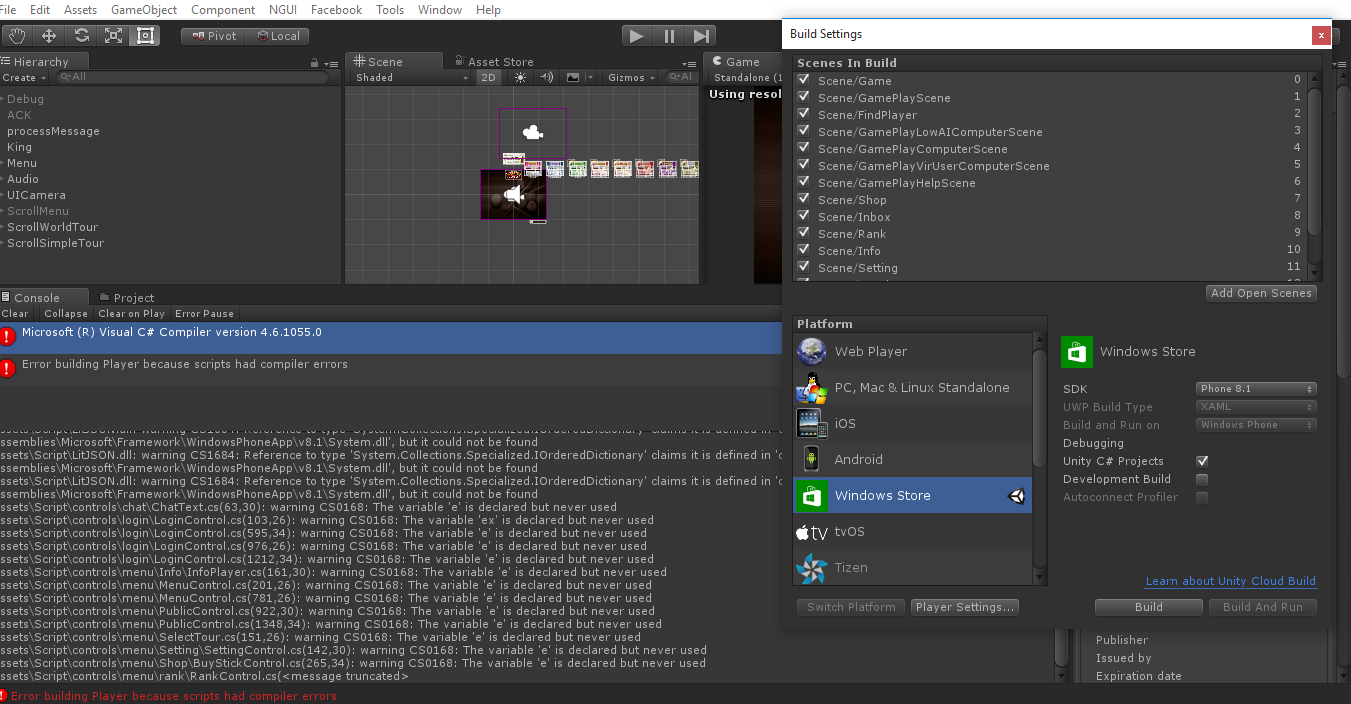This screenshot has width=1351, height=704.
Task: Toggle 2D view mode in Scene
Action: tap(488, 78)
